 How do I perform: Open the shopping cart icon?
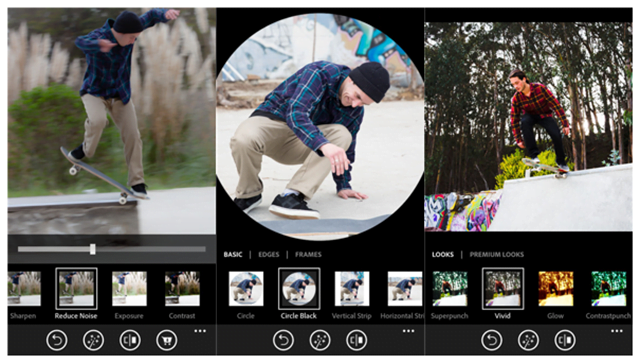(167, 340)
